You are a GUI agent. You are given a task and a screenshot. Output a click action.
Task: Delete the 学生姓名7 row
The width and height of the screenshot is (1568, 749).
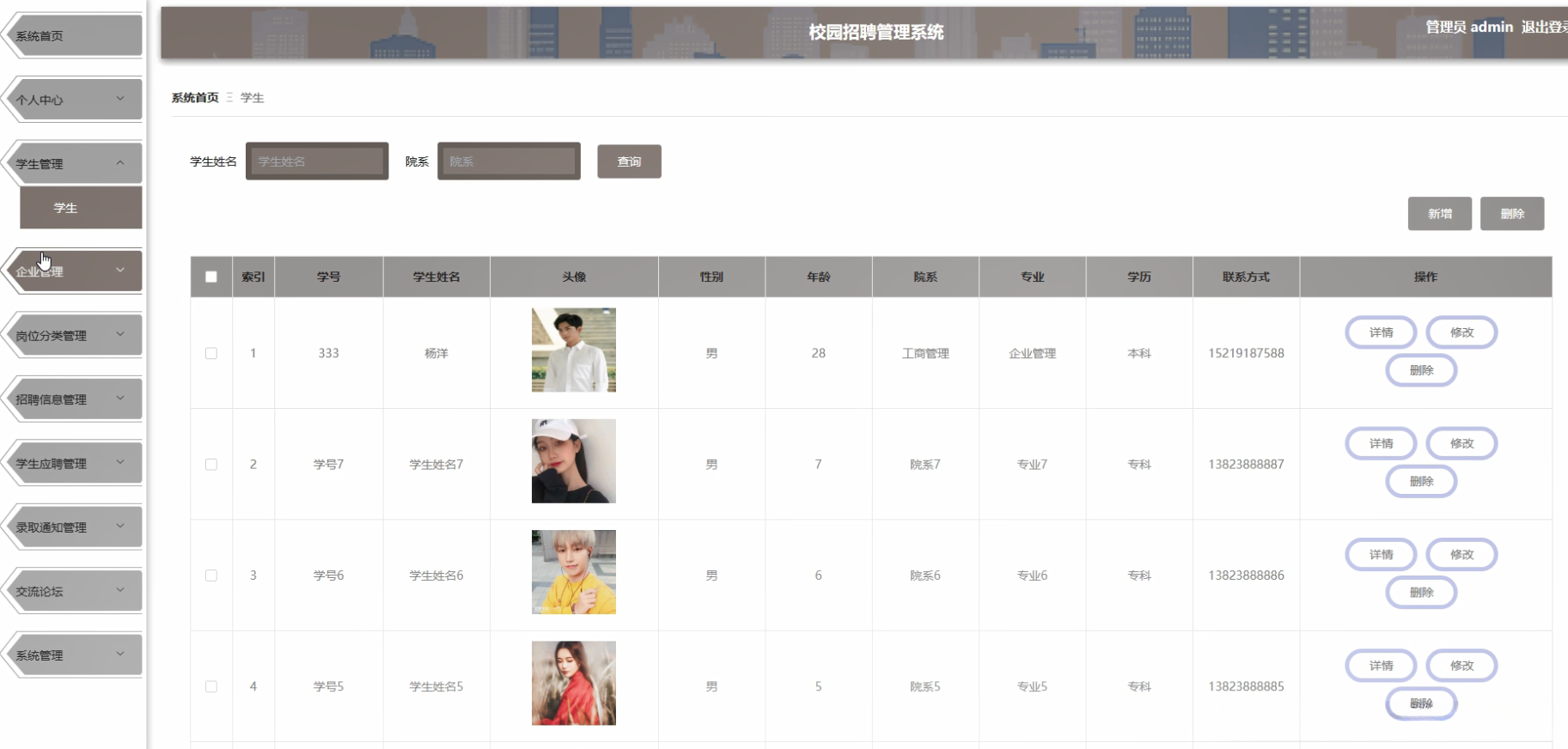(x=1421, y=481)
